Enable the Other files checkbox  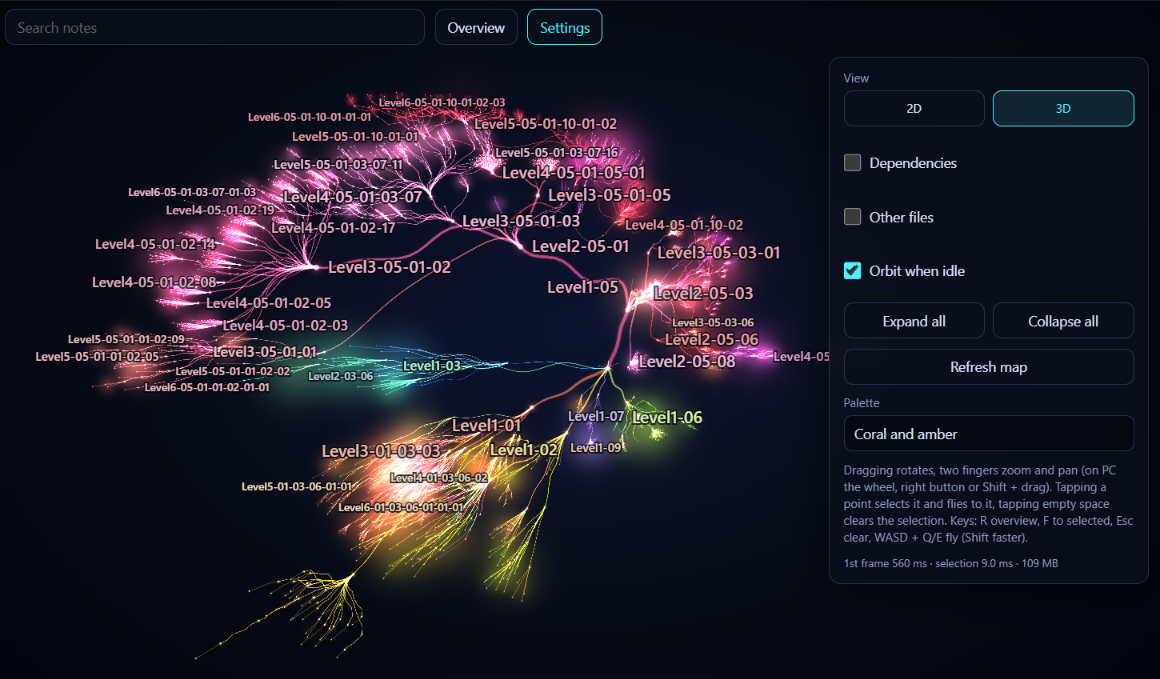pyautogui.click(x=852, y=217)
